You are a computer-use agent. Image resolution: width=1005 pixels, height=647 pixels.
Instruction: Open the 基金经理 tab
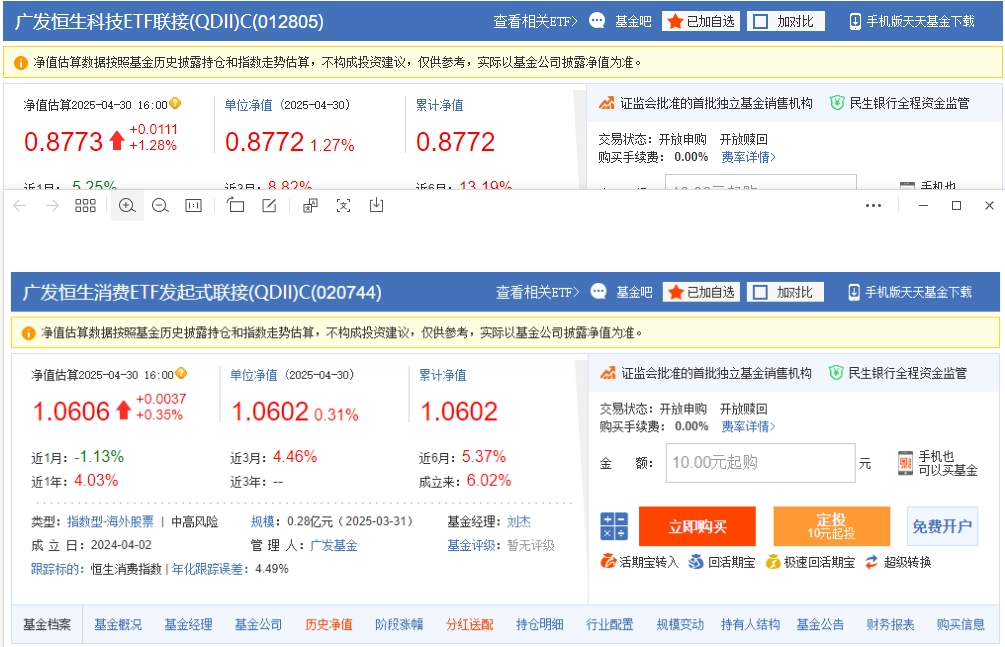click(188, 625)
